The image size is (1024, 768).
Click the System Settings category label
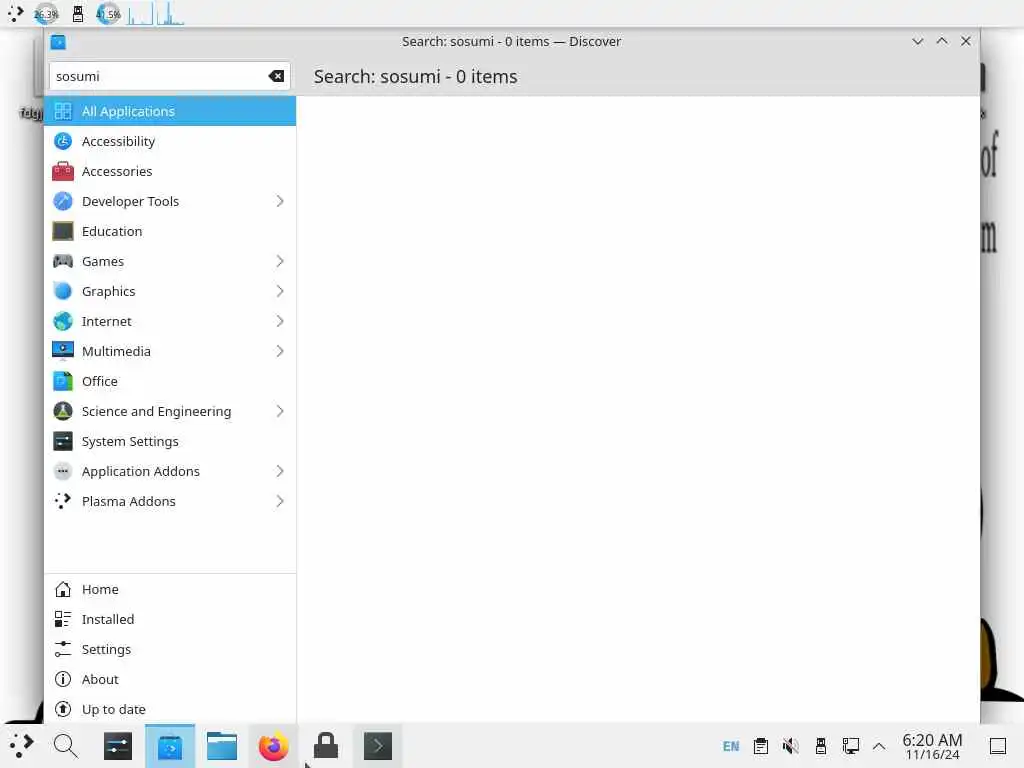(x=130, y=441)
